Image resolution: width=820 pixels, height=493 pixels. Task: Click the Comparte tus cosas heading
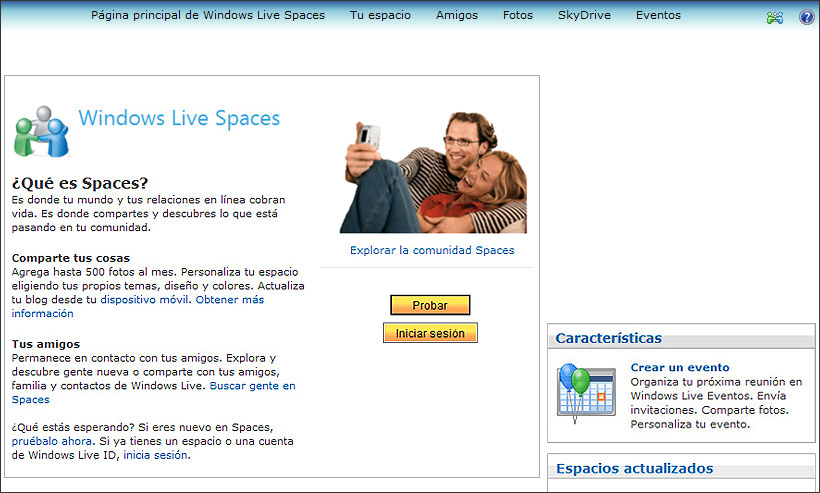pyautogui.click(x=71, y=258)
